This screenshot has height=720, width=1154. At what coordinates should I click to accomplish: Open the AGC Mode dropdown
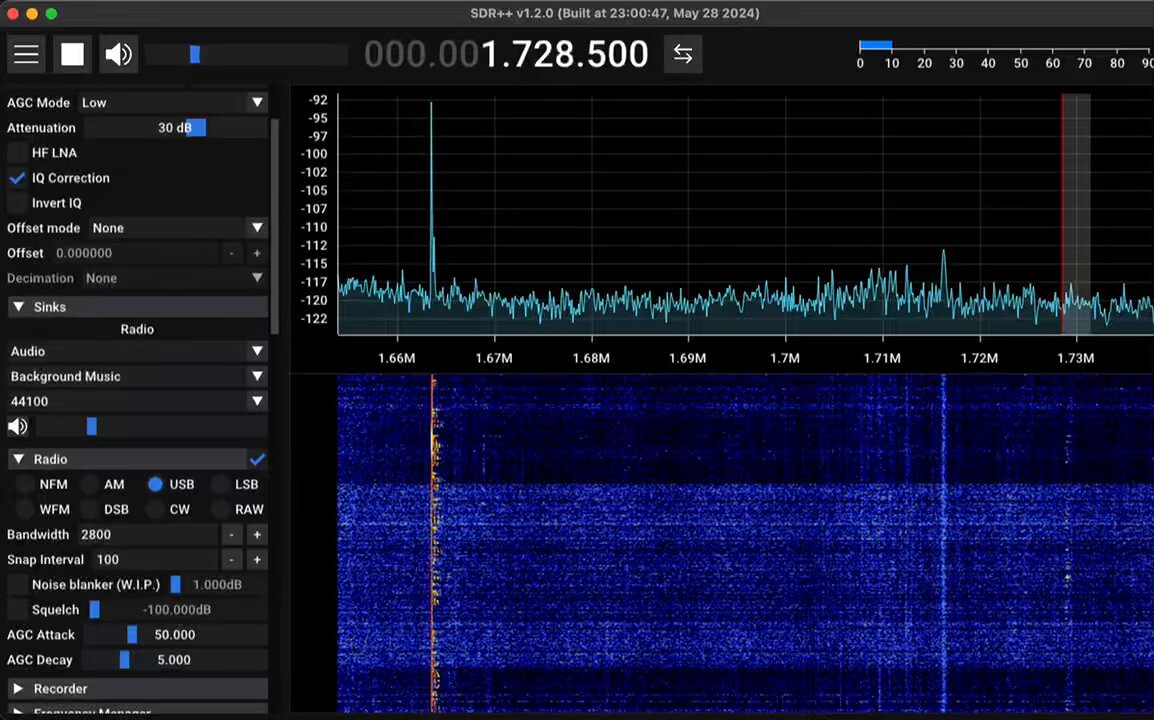[x=173, y=102]
